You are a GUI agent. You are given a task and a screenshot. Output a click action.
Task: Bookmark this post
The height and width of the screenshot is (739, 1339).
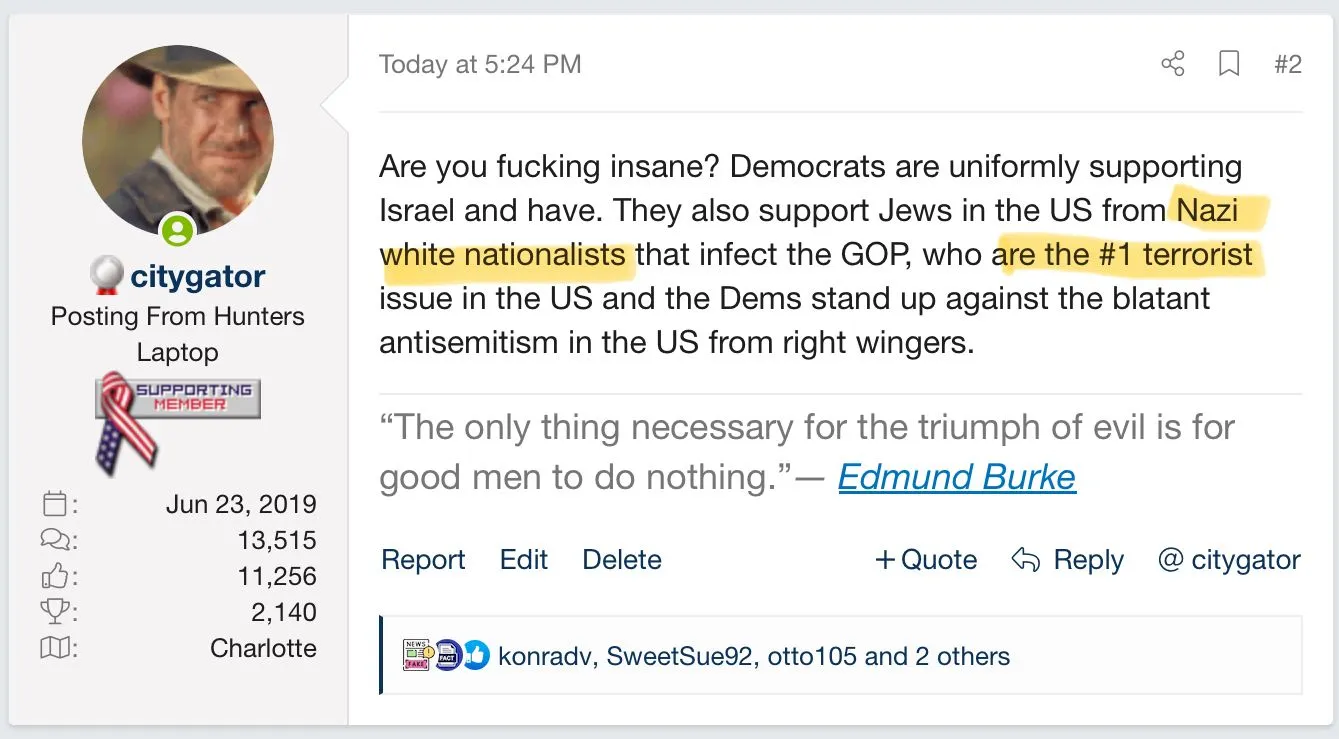(x=1229, y=65)
